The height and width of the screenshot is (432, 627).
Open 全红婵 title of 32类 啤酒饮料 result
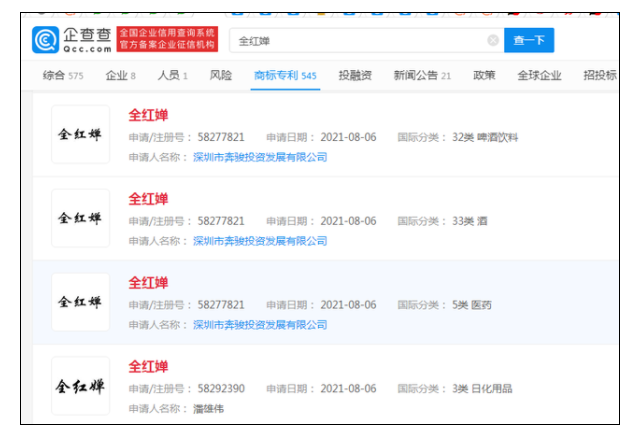coord(148,115)
